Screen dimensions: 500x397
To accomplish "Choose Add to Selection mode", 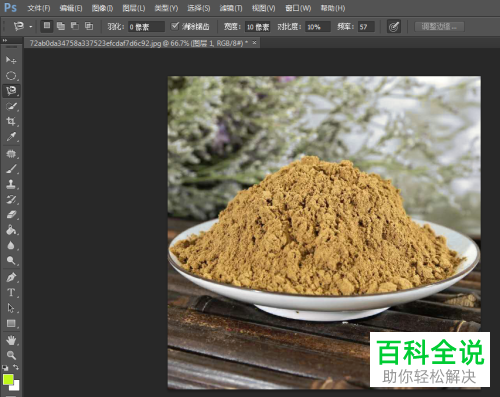I will pyautogui.click(x=61, y=26).
